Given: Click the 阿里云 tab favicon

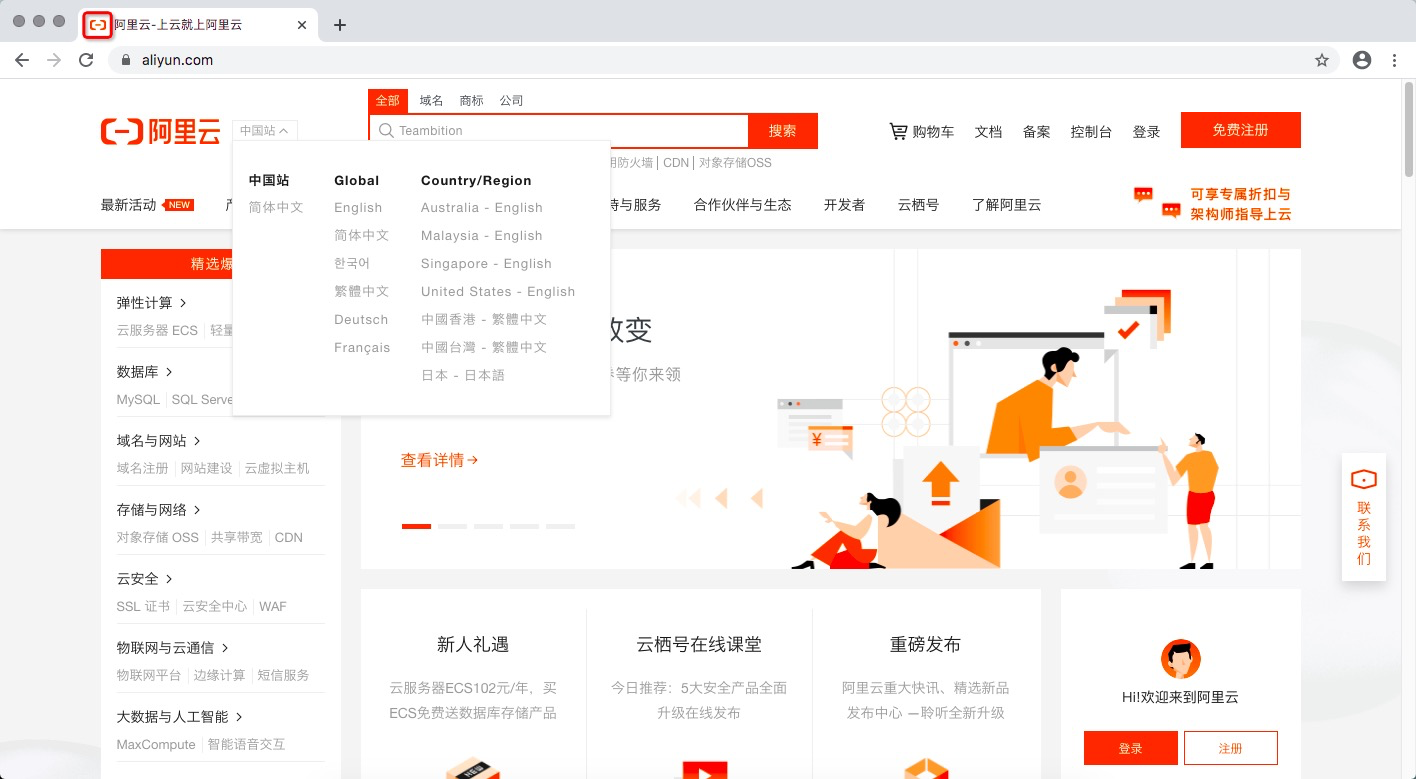Looking at the screenshot, I should pos(97,25).
